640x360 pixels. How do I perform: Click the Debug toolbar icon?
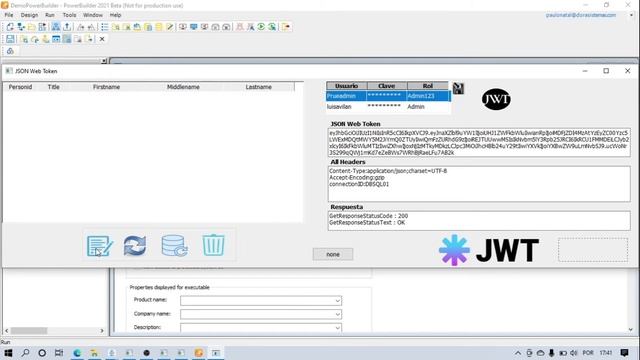click(x=240, y=27)
